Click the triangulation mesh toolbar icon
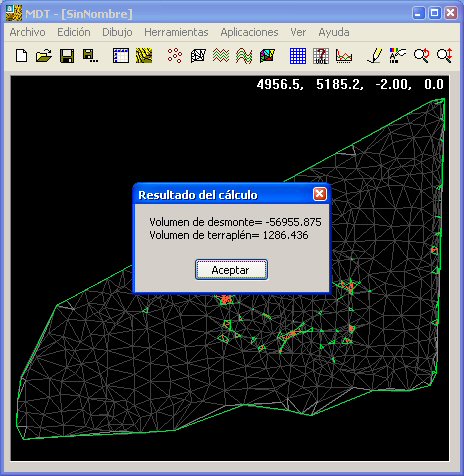 pos(198,56)
